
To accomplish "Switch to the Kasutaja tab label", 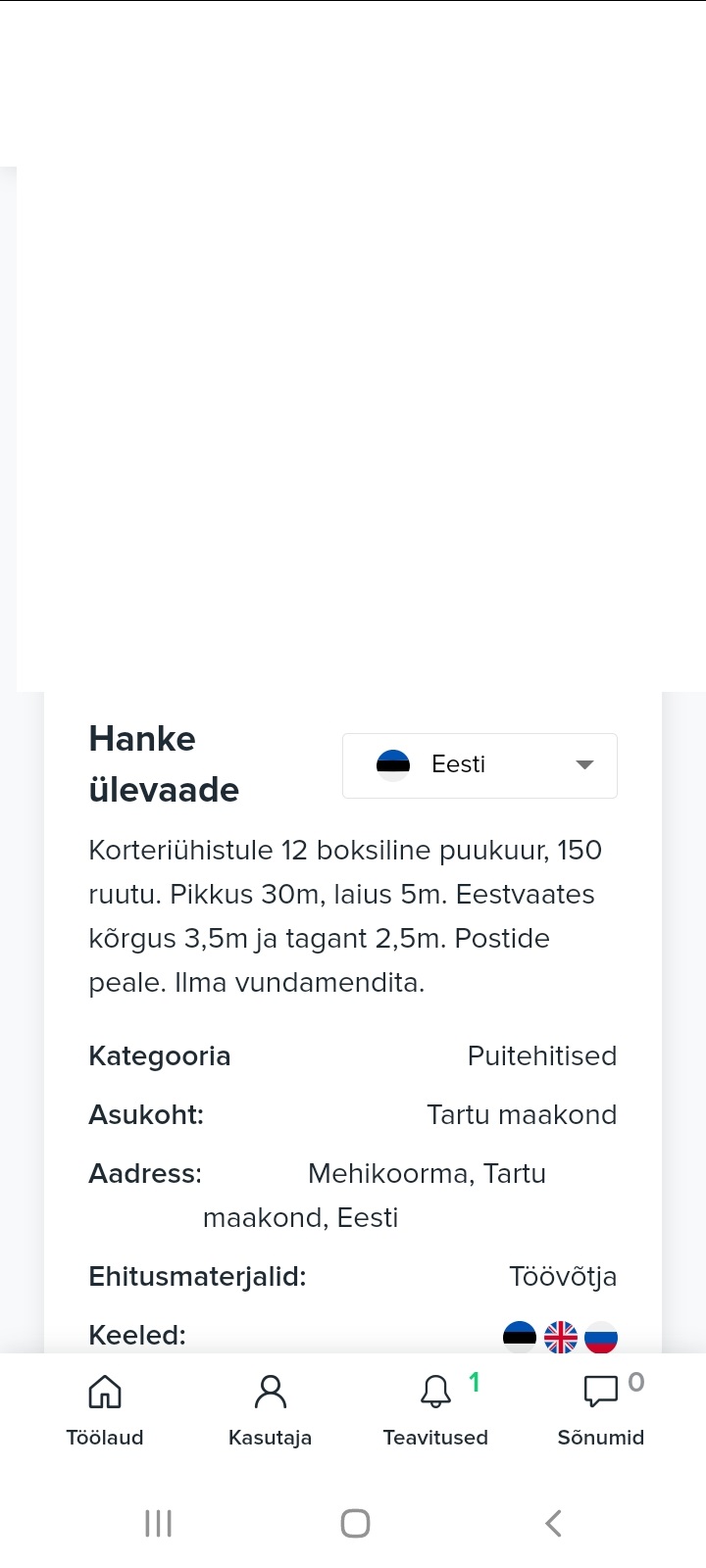I will point(270,1438).
